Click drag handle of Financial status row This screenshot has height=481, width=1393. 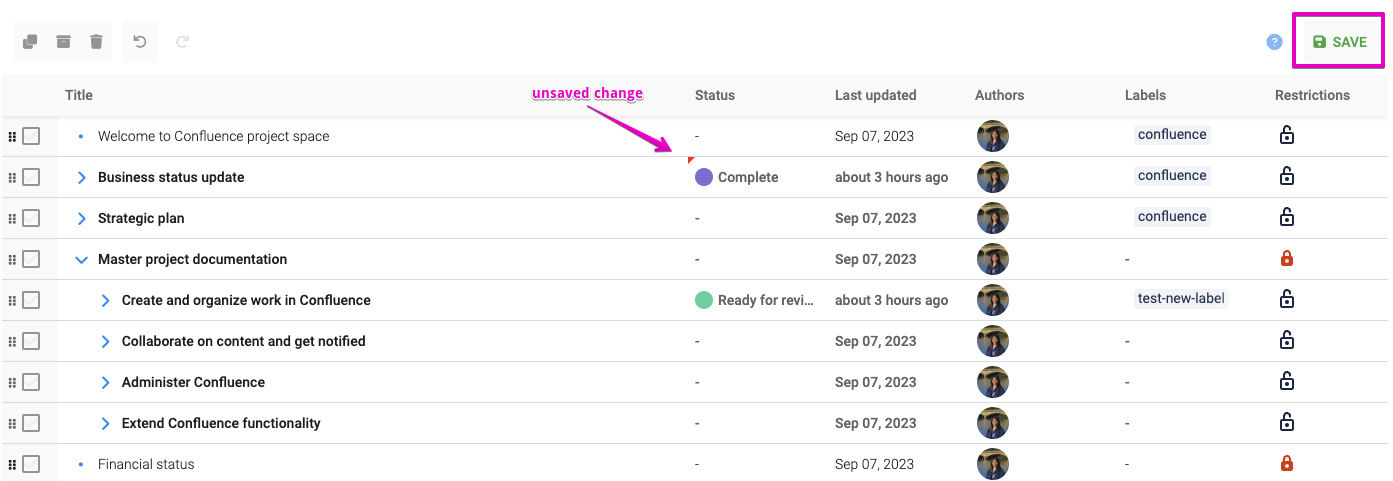[x=12, y=464]
